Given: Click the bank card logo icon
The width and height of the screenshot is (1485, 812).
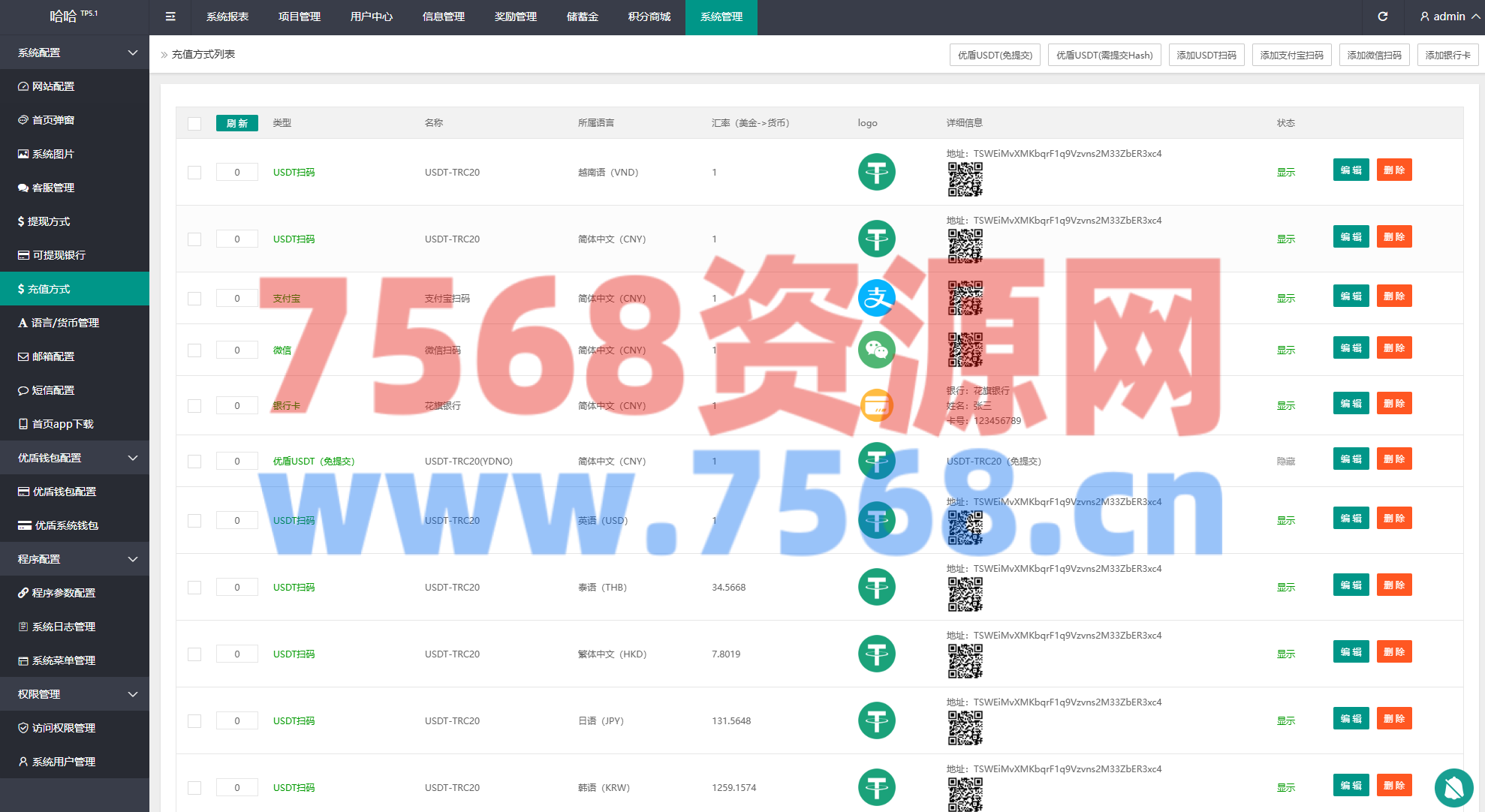Looking at the screenshot, I should pos(876,405).
